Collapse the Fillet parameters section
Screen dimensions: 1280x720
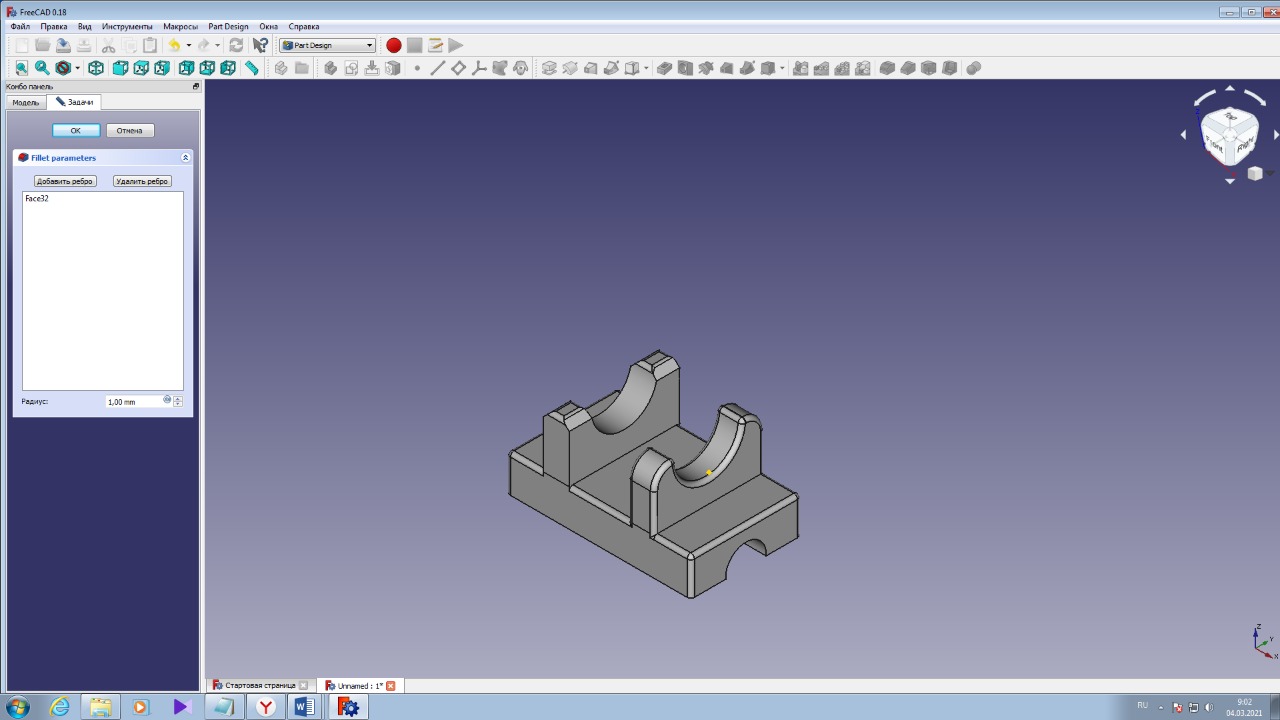[185, 158]
